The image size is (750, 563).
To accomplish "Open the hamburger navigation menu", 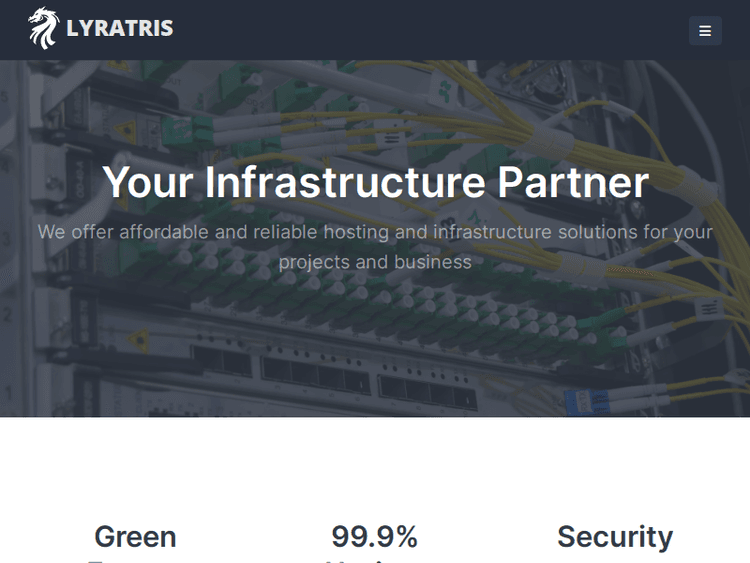I will 705,31.
